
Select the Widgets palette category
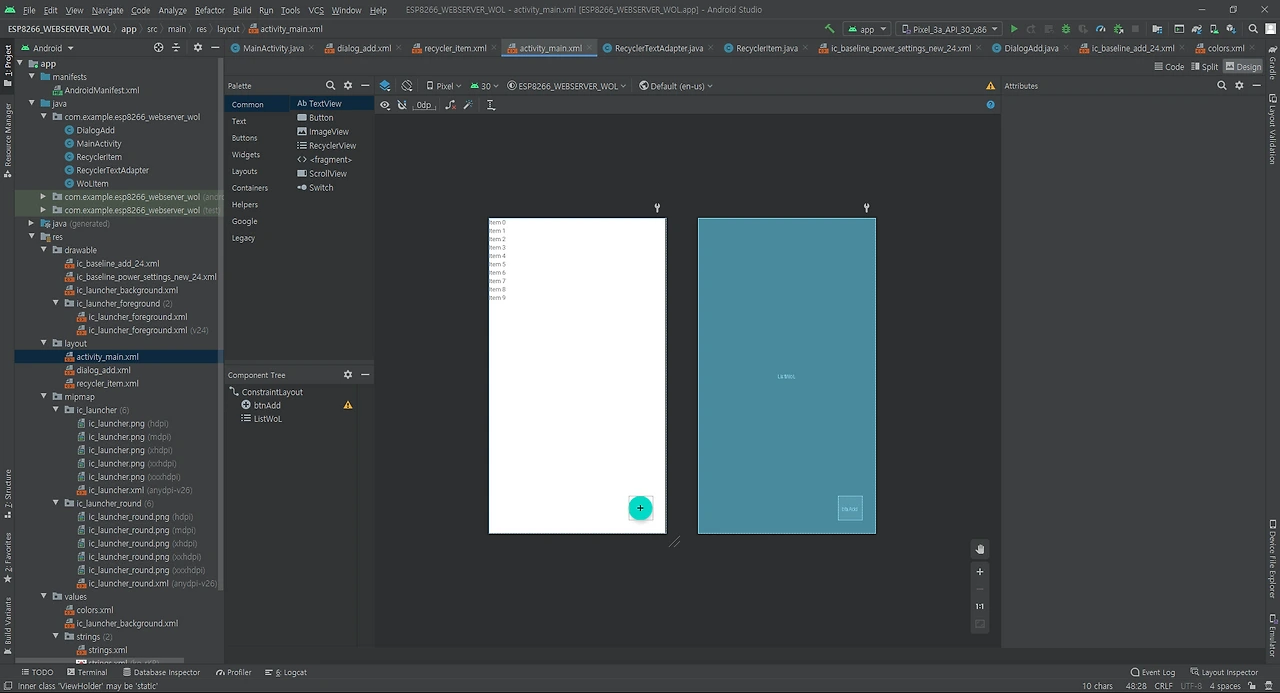click(x=246, y=155)
